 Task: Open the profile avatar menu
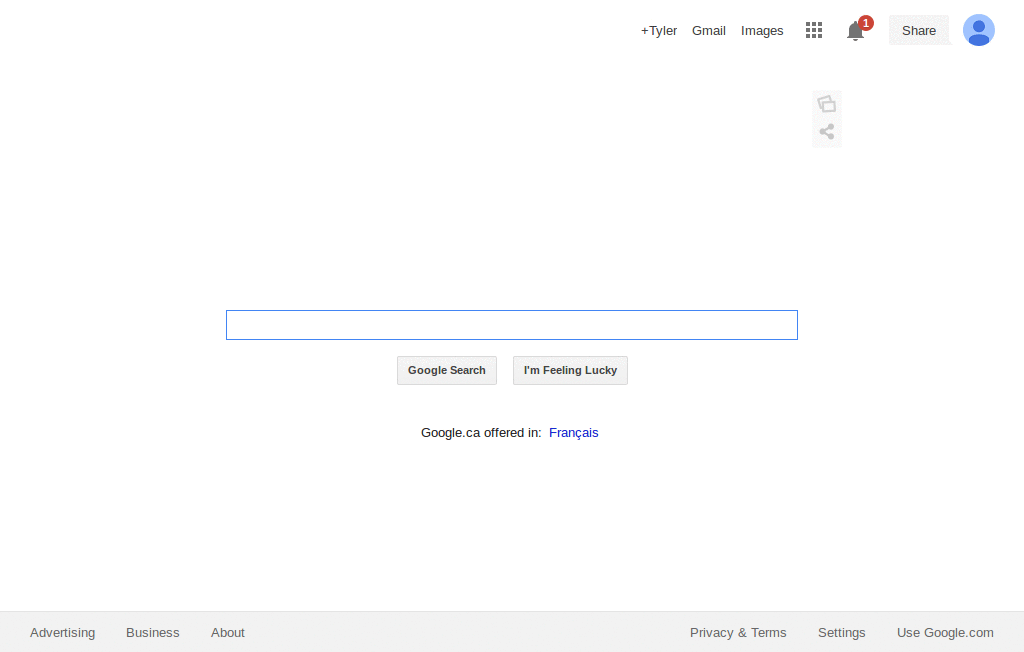tap(978, 30)
